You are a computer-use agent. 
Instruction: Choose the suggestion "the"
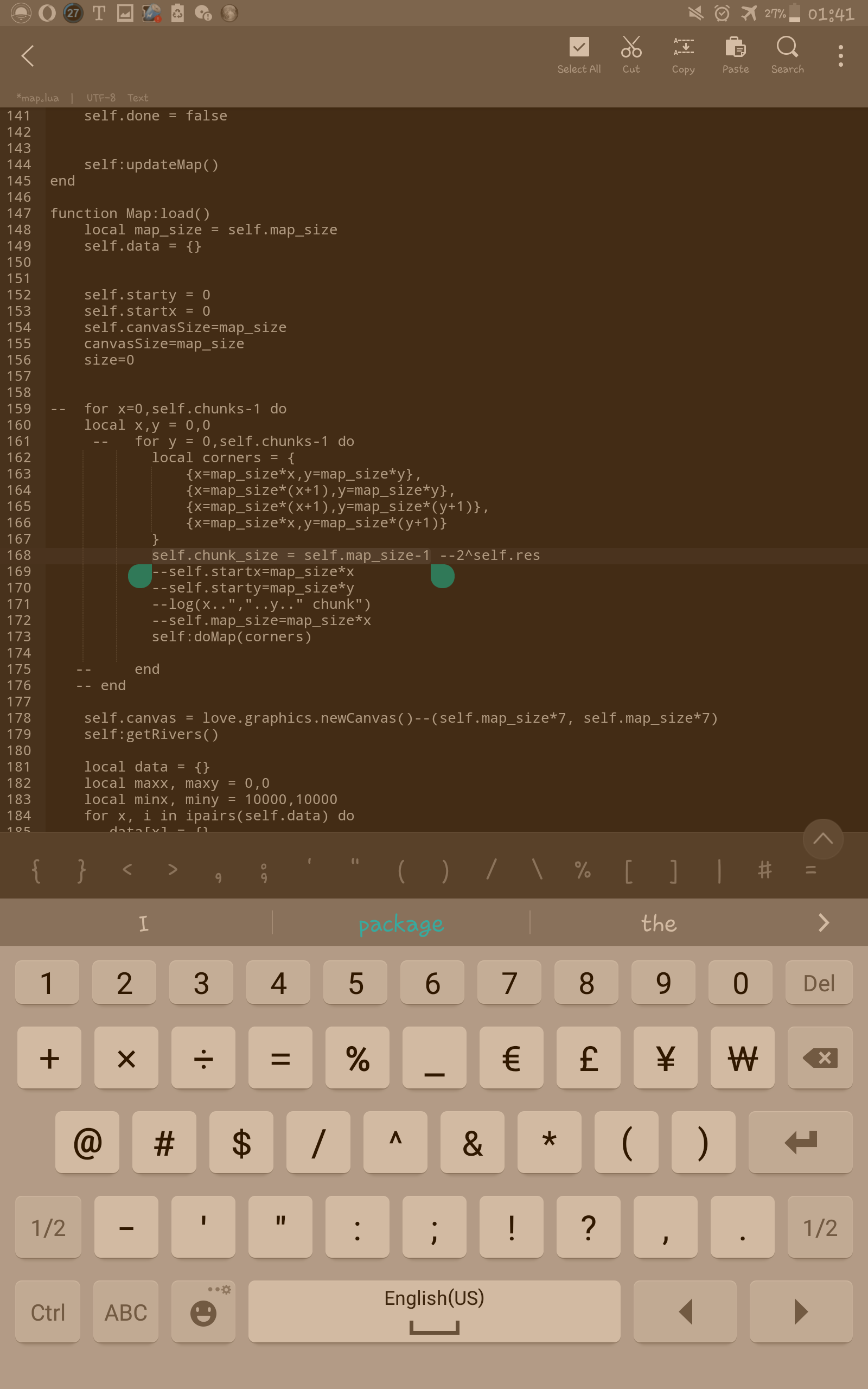[659, 923]
